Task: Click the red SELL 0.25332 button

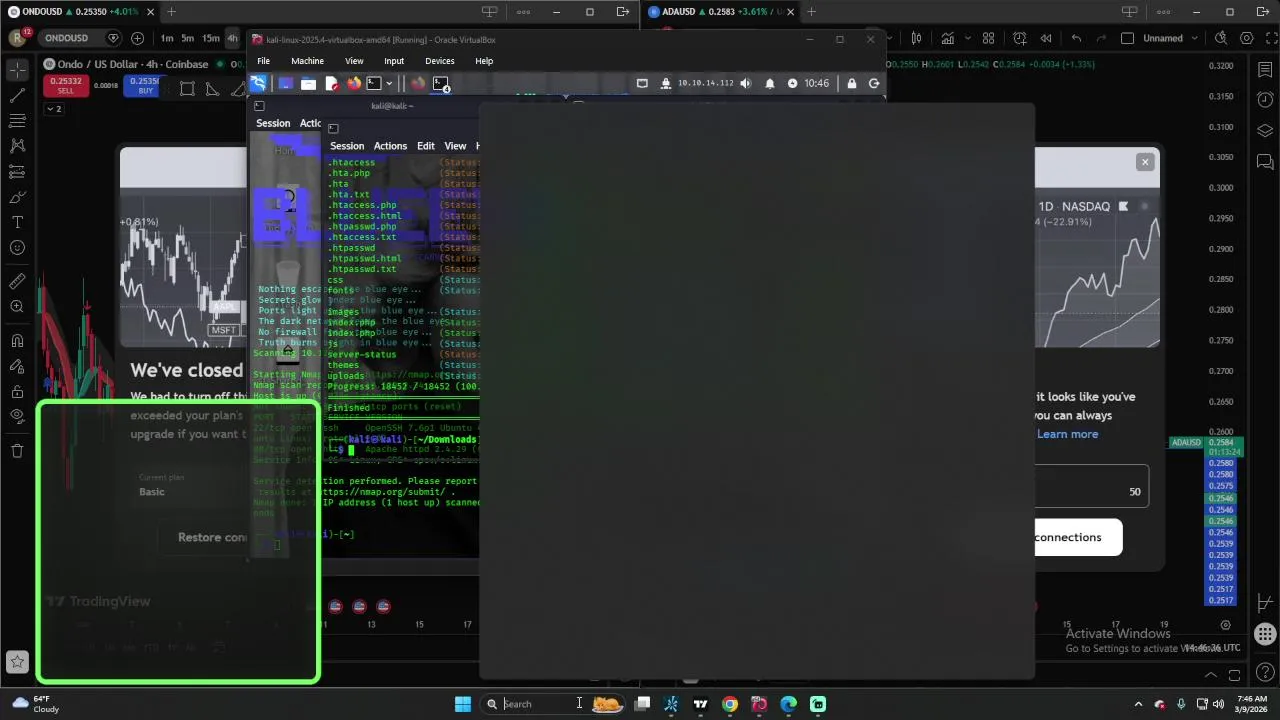Action: click(66, 85)
